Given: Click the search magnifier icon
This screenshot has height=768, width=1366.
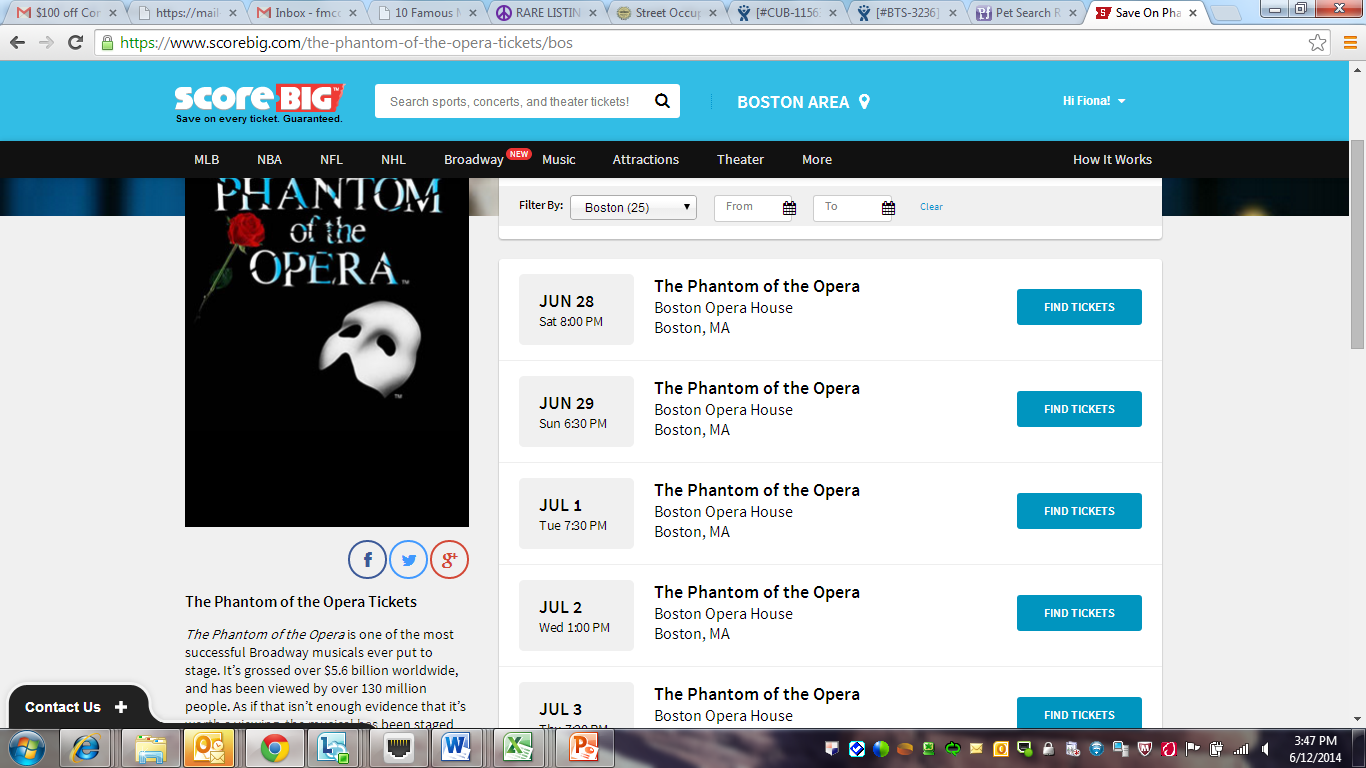Looking at the screenshot, I should click(x=662, y=101).
